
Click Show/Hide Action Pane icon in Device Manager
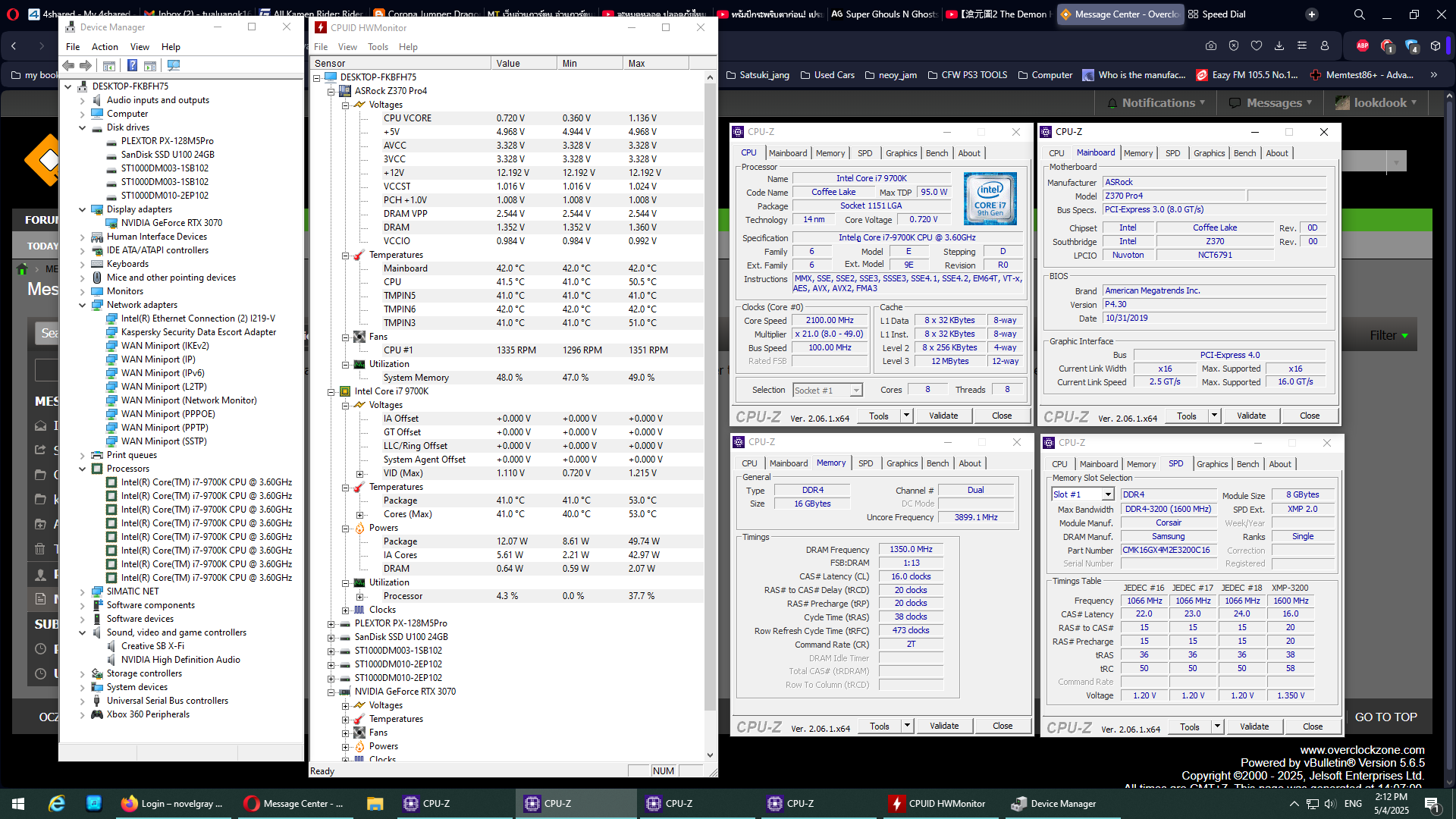(x=150, y=66)
